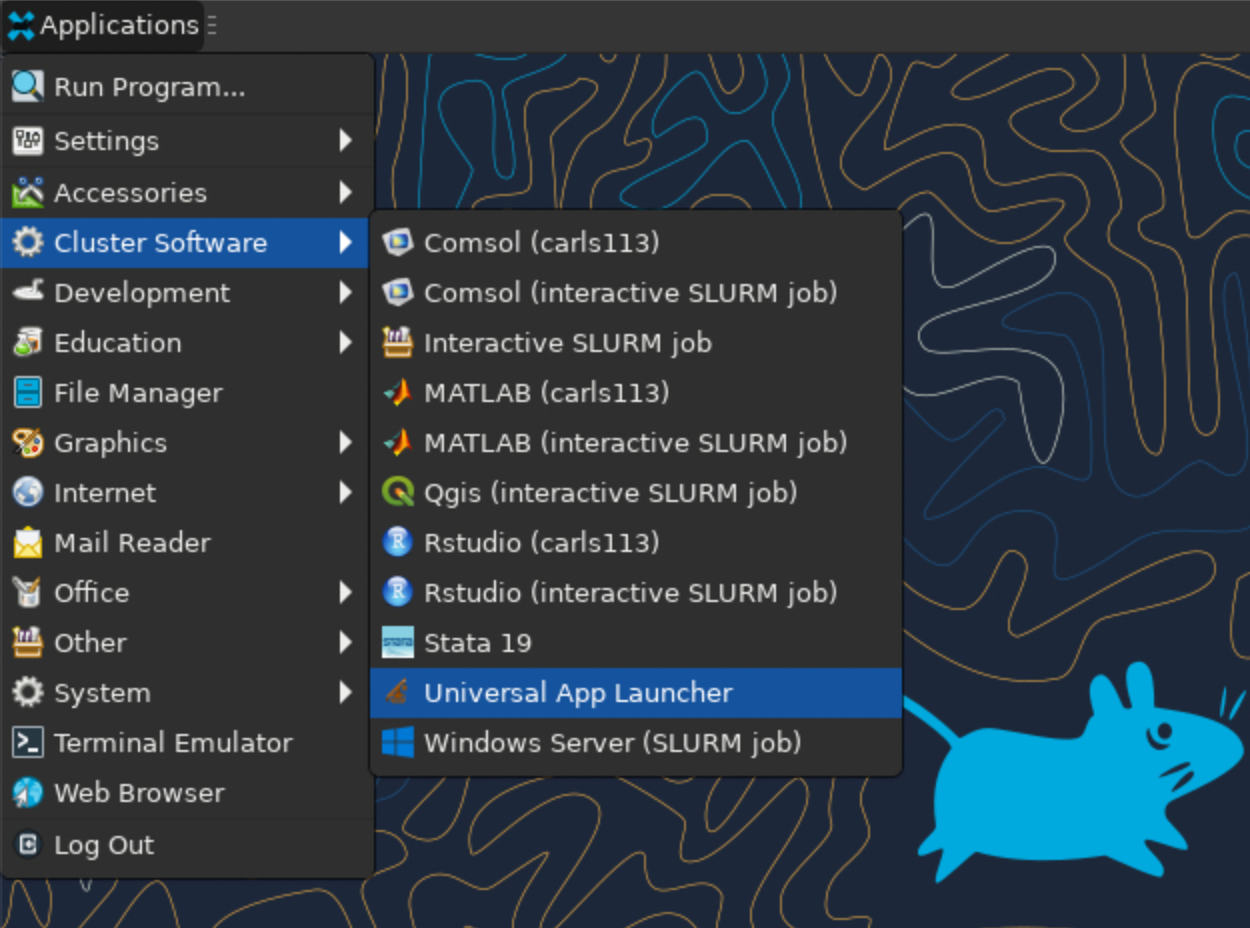Click the Comsol interactive SLURM job icon
This screenshot has height=928, width=1250.
(397, 292)
